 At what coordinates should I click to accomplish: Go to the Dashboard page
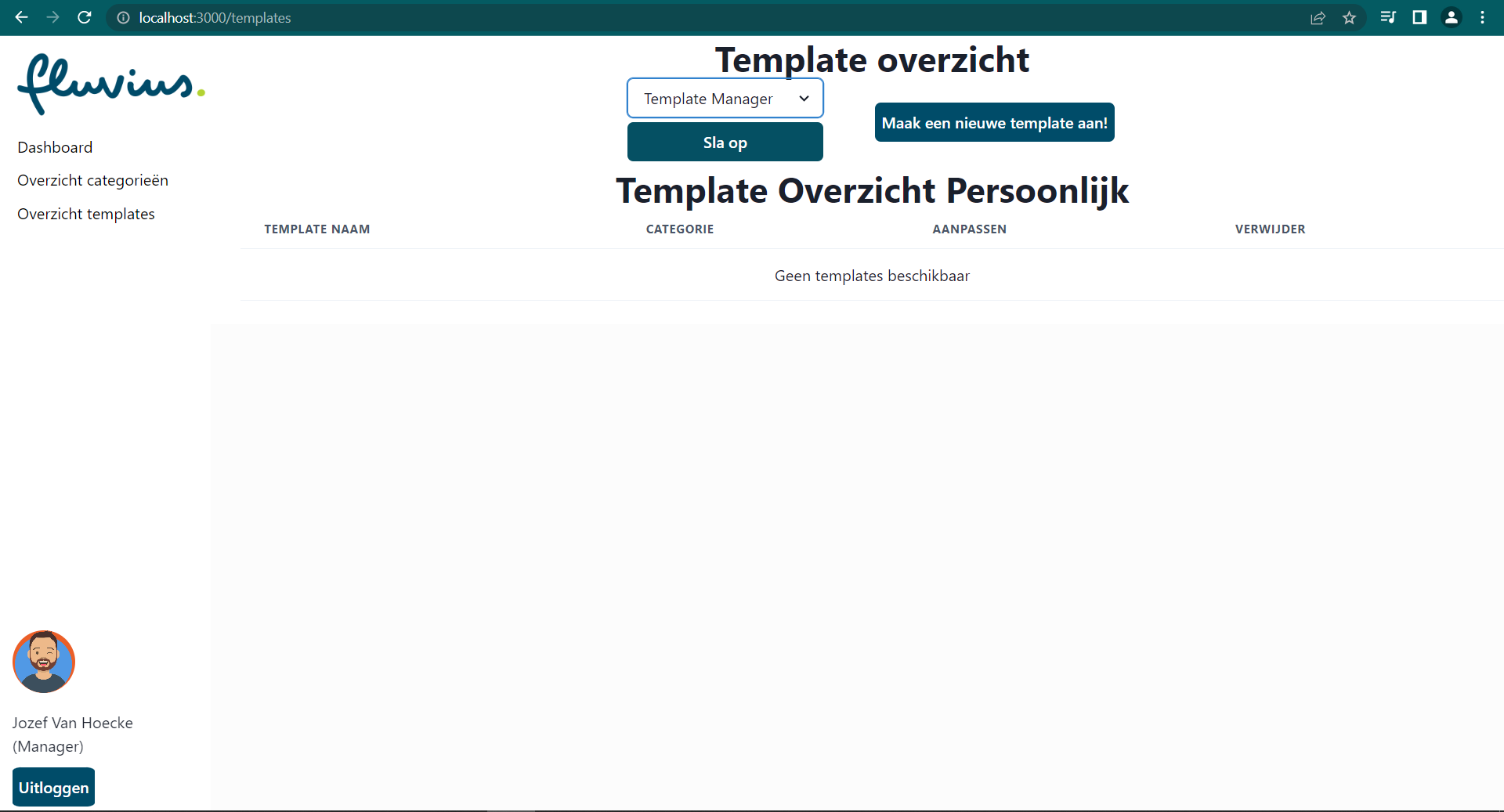(x=55, y=147)
